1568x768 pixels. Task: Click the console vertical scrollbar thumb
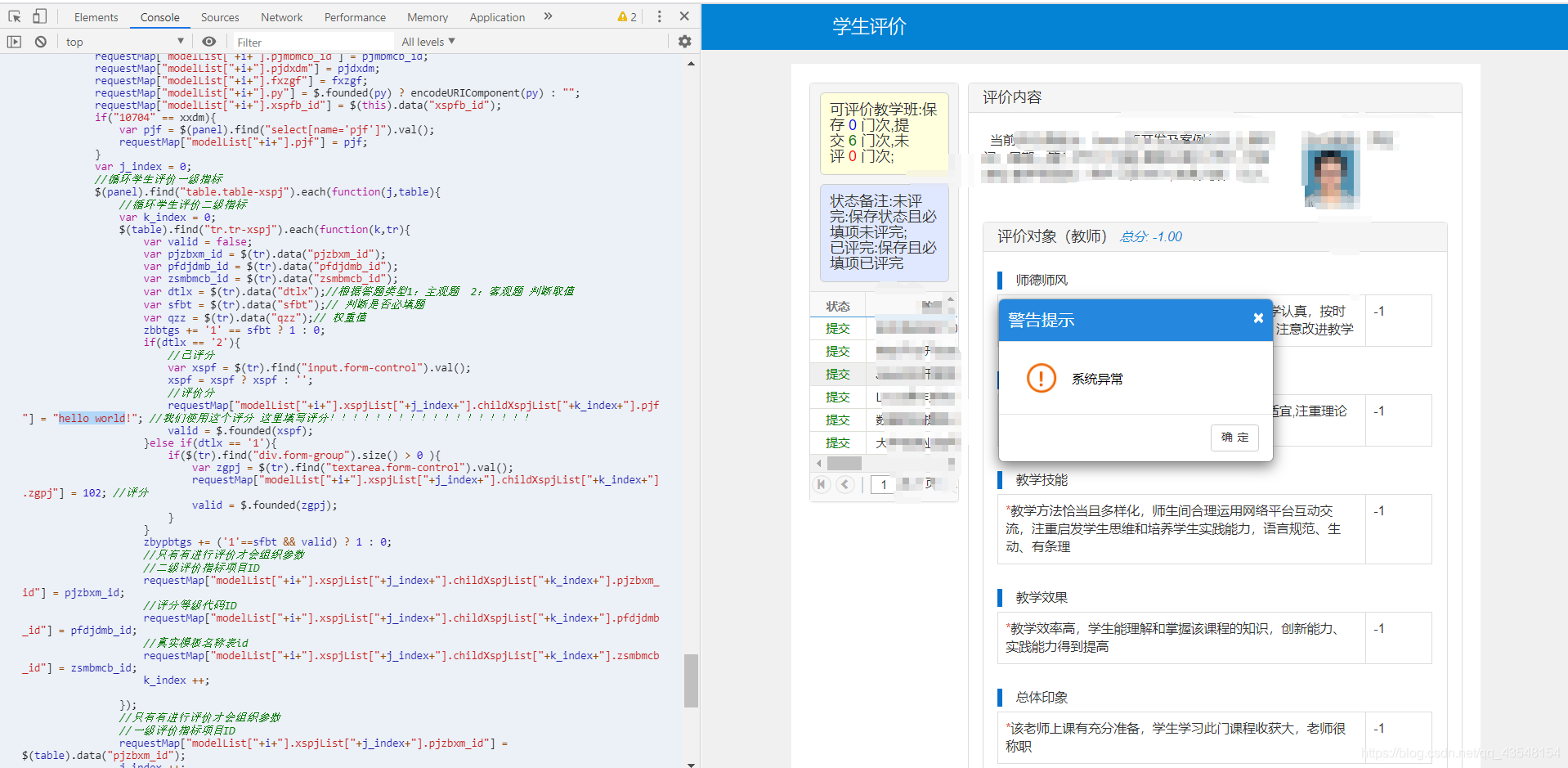(x=691, y=680)
